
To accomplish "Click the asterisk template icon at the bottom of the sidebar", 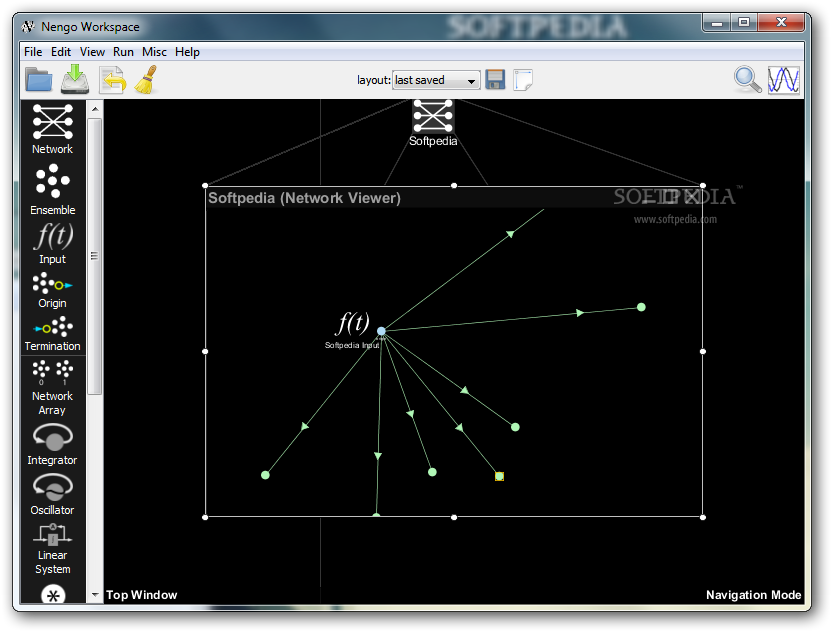I will point(53,595).
